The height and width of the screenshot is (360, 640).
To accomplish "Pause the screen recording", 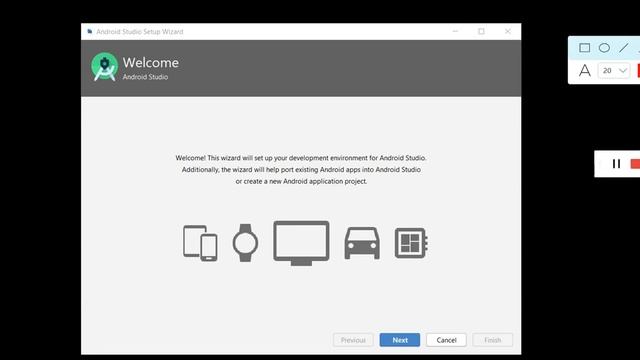I will click(x=616, y=164).
